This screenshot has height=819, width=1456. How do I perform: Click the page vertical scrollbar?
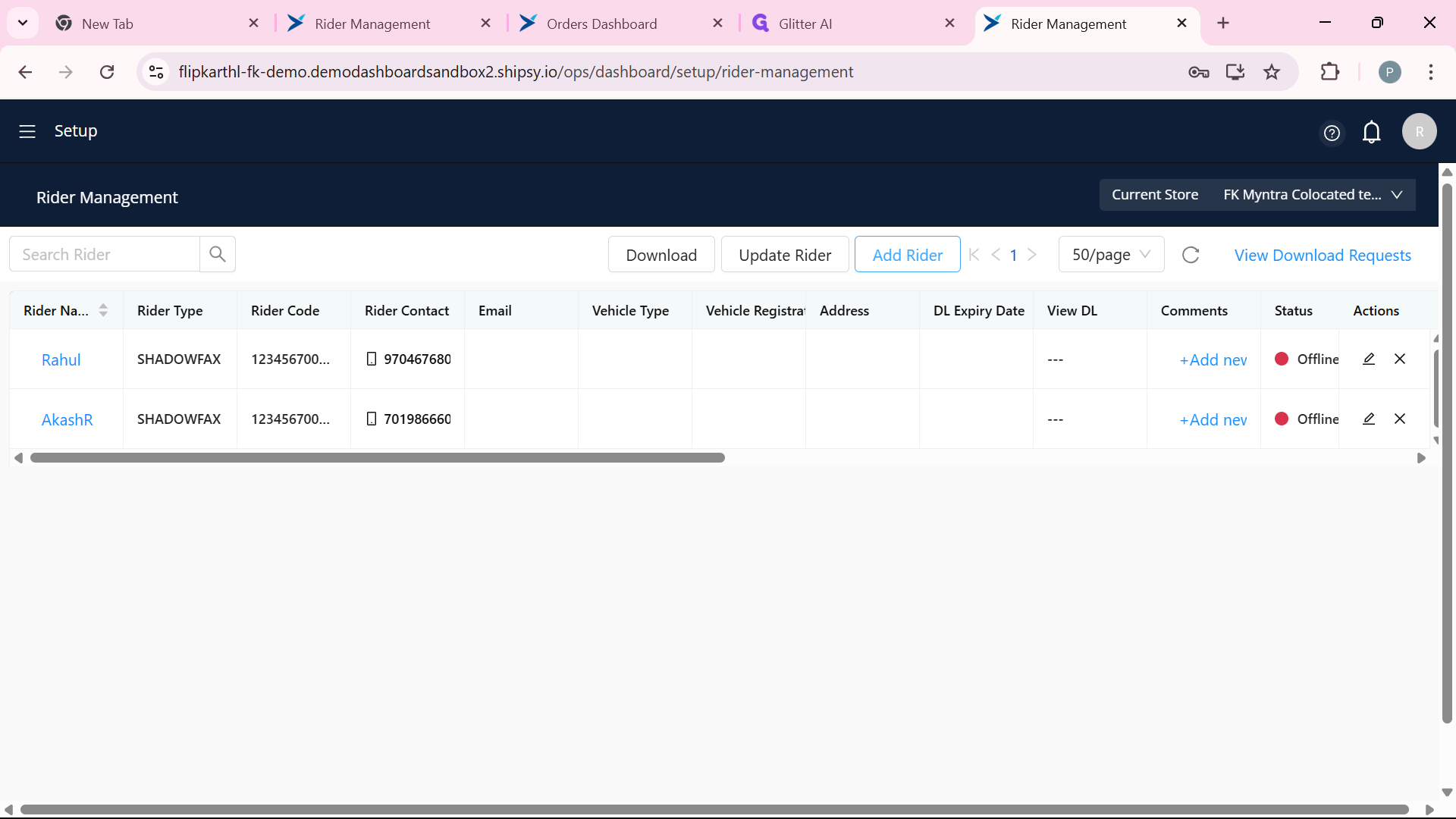coord(1447,453)
